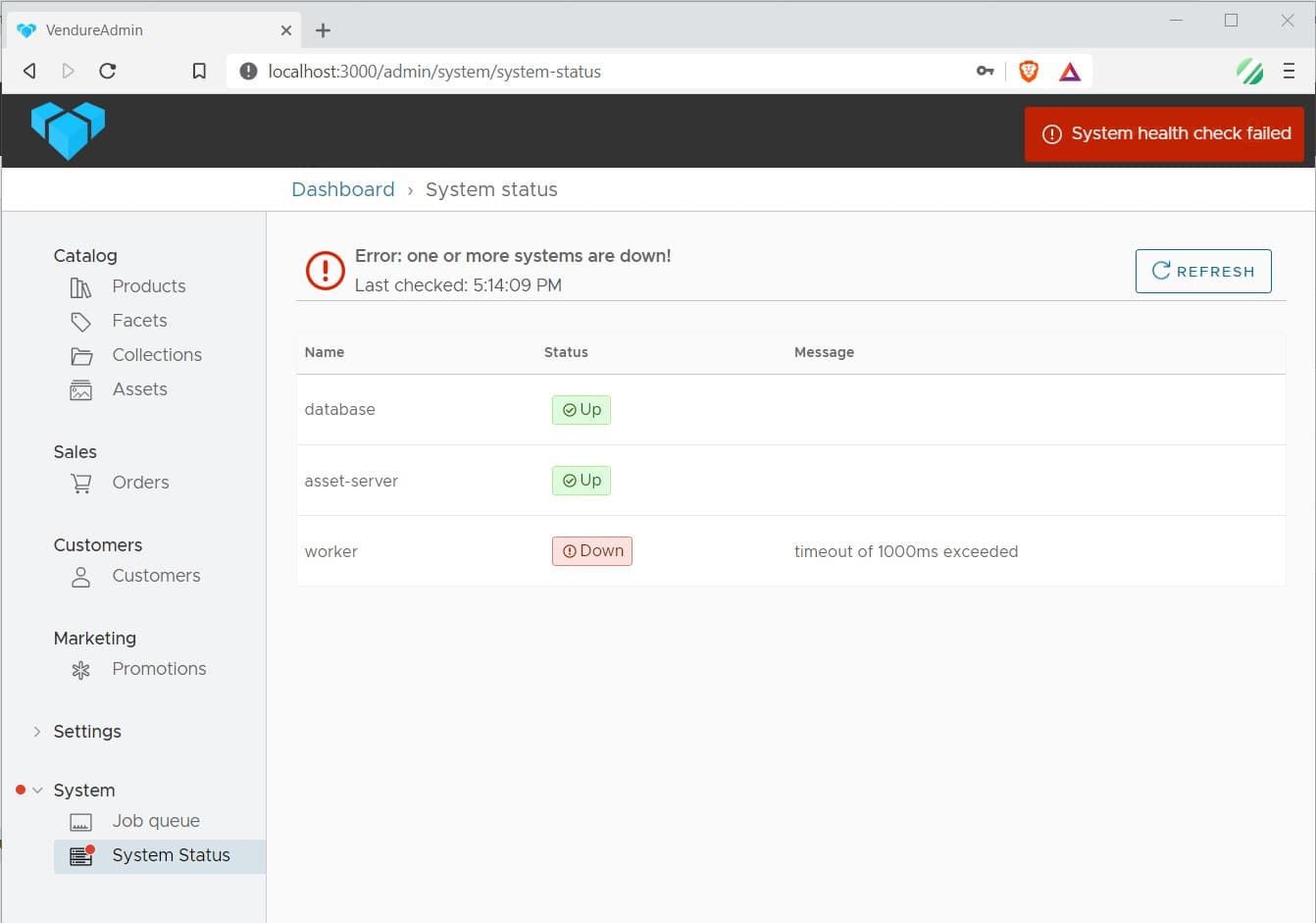Open the Job queue page

click(x=155, y=821)
